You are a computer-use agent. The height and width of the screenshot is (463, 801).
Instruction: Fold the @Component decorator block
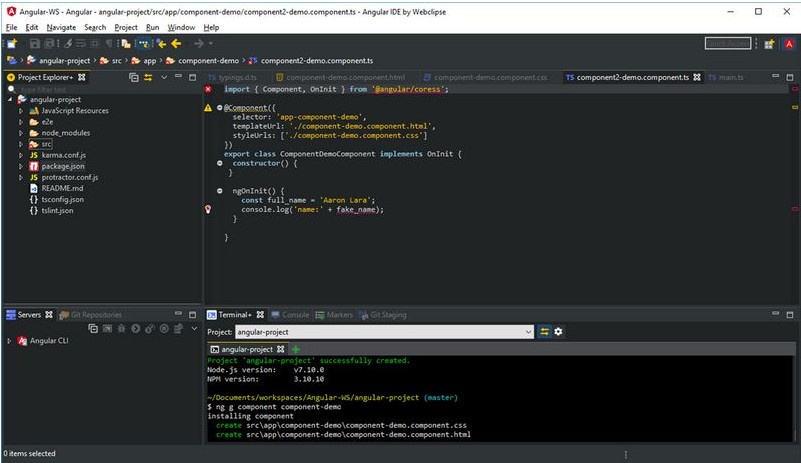point(219,107)
